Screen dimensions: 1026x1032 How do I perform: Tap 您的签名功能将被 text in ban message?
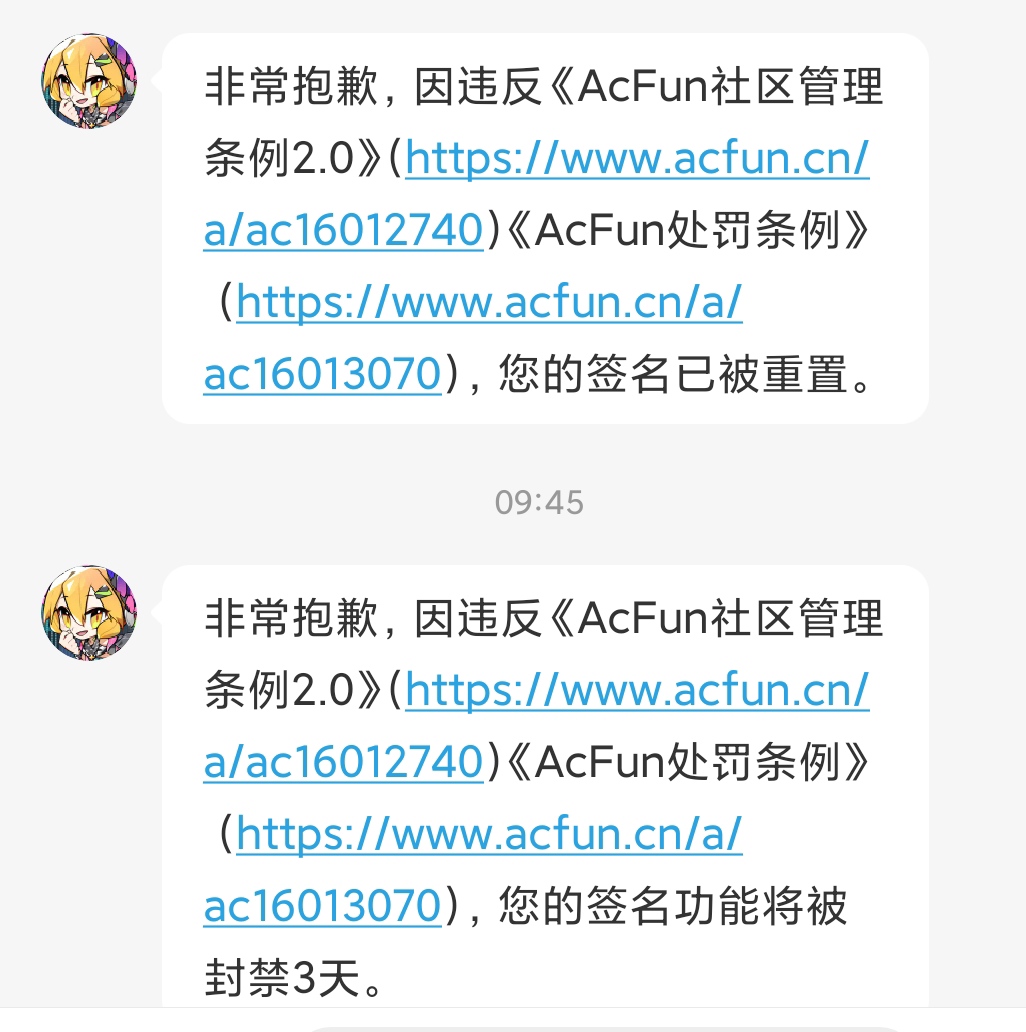[673, 906]
